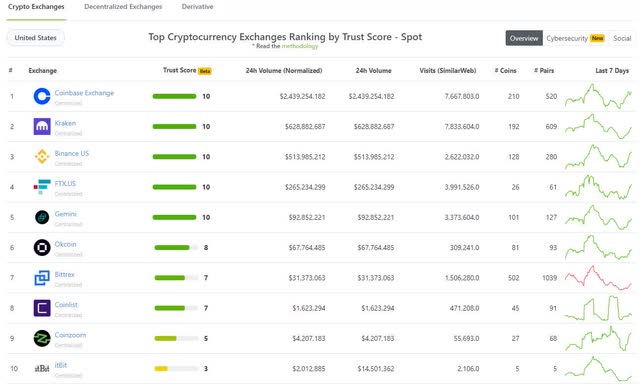Viewport: 640px width, 386px height.
Task: Open the Bittrex exchange link
Action: (x=64, y=275)
